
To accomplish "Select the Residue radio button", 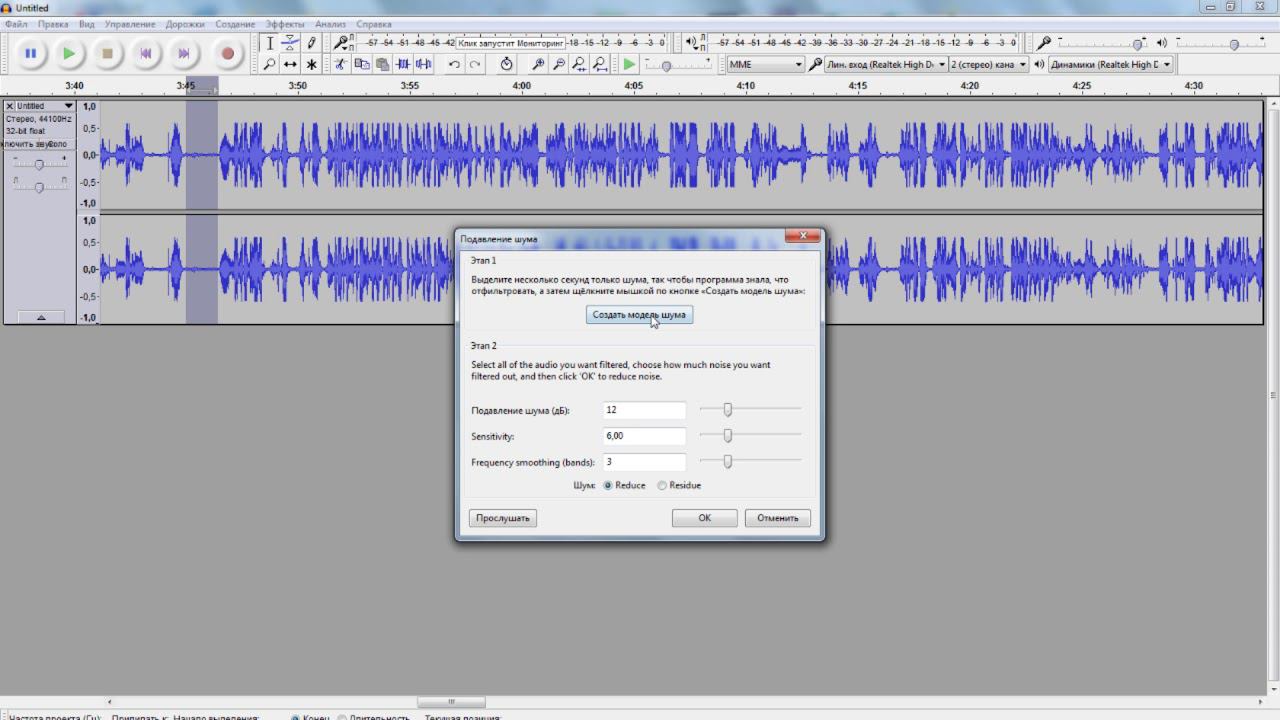I will 662,486.
